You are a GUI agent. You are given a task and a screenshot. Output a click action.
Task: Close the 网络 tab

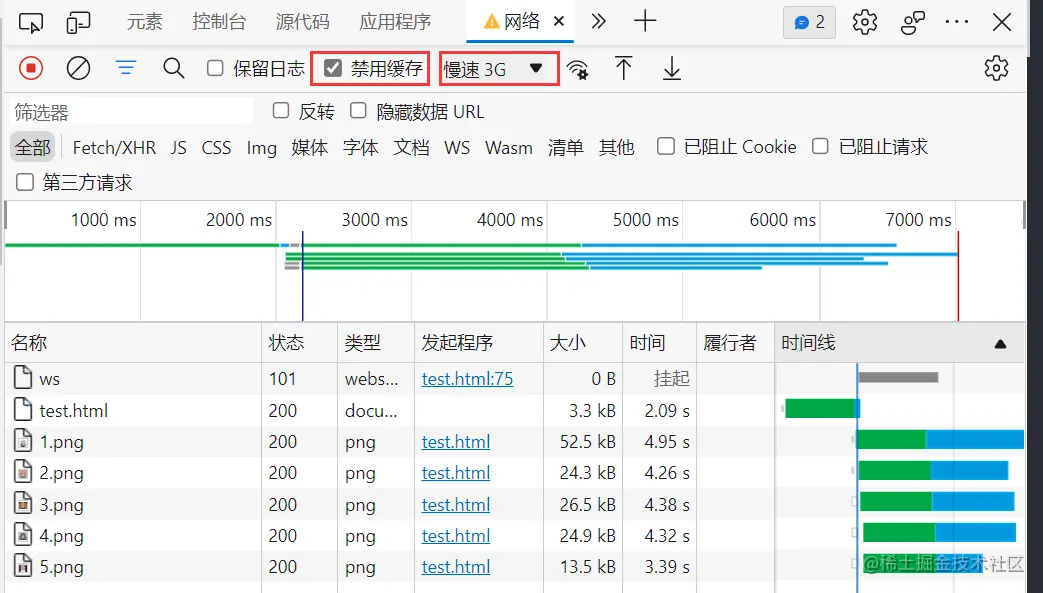tap(559, 21)
